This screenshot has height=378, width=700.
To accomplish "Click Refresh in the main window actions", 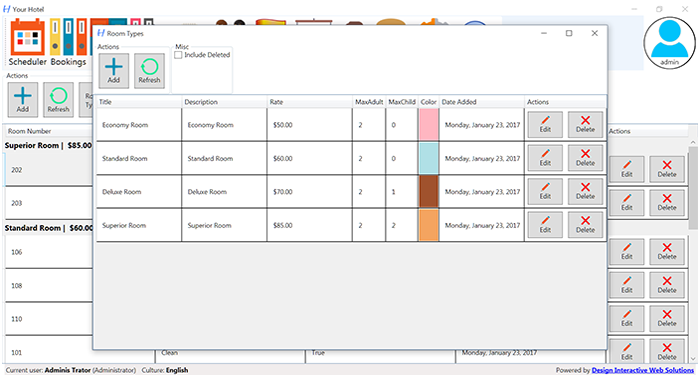I will 58,100.
